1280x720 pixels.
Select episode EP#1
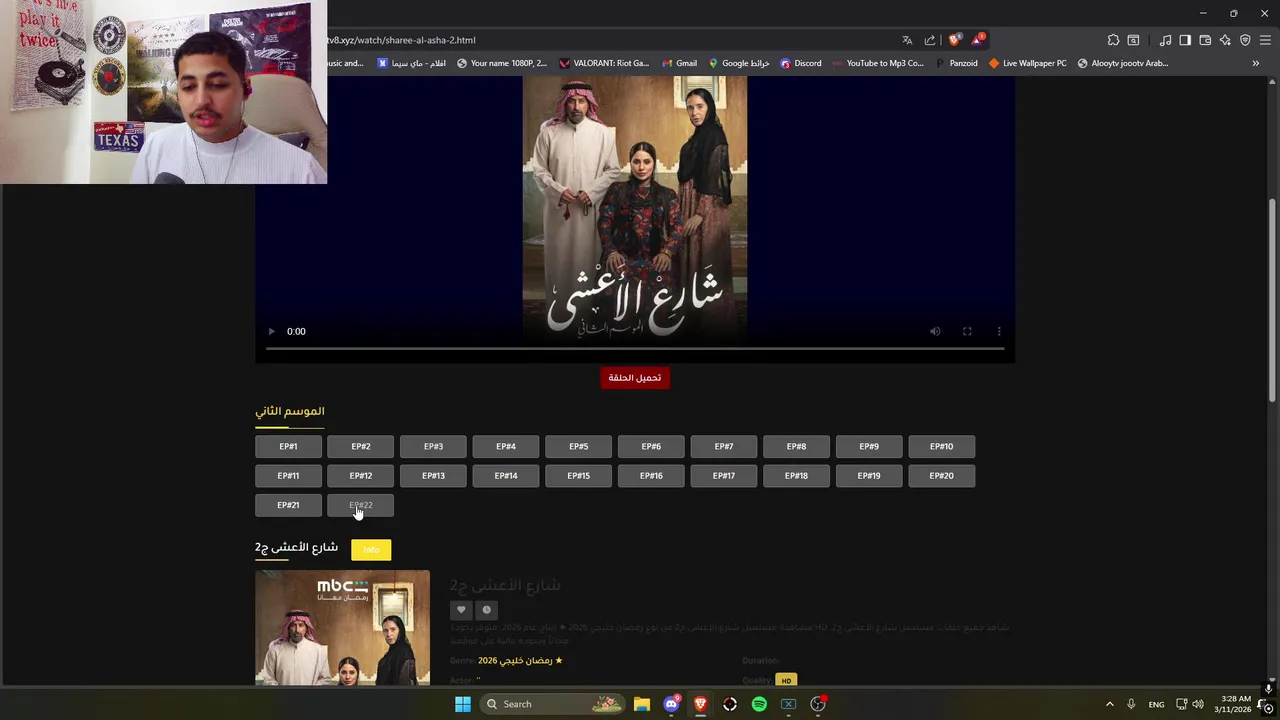coord(288,447)
